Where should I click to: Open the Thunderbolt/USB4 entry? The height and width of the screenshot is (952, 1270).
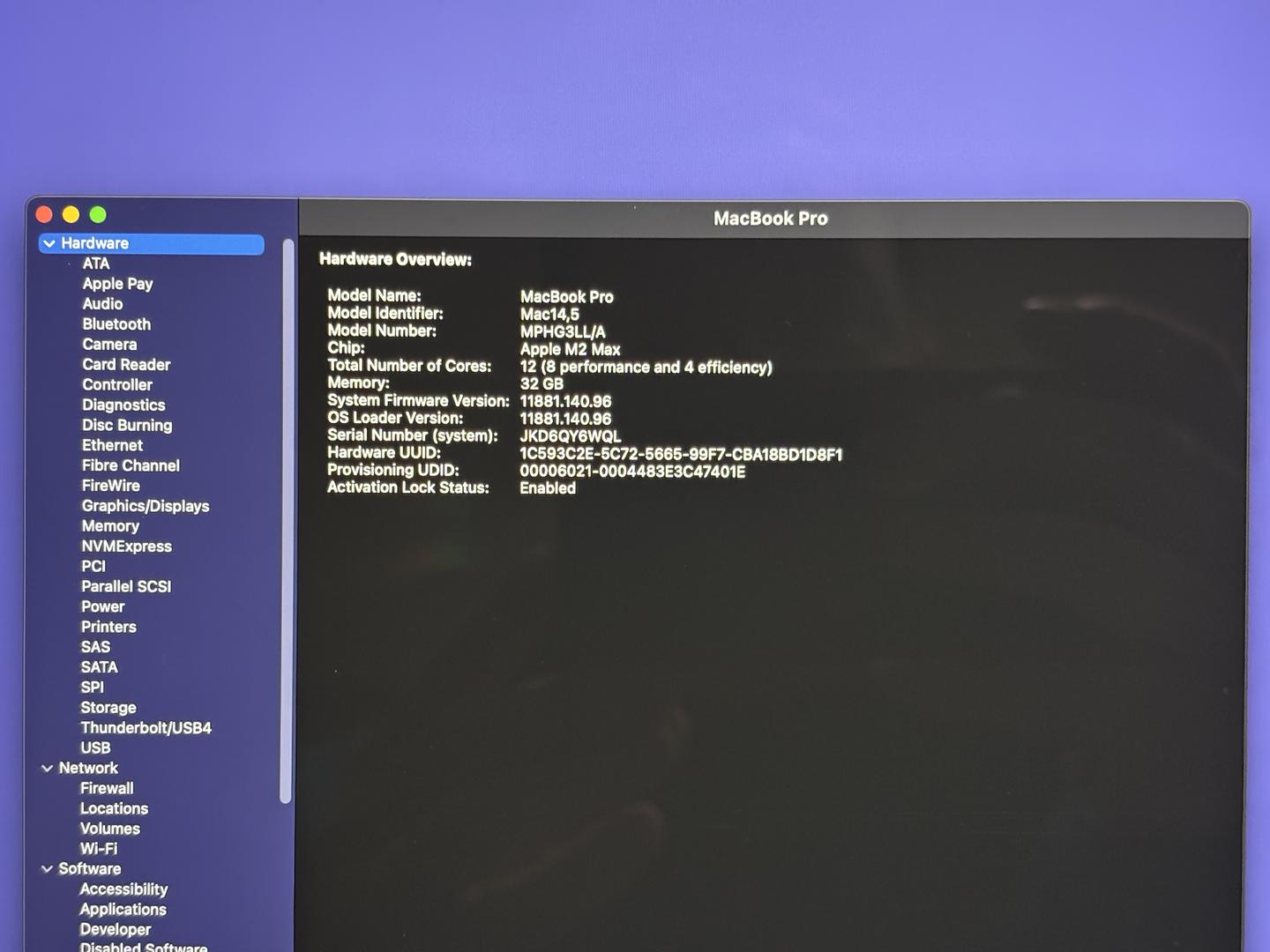[146, 728]
